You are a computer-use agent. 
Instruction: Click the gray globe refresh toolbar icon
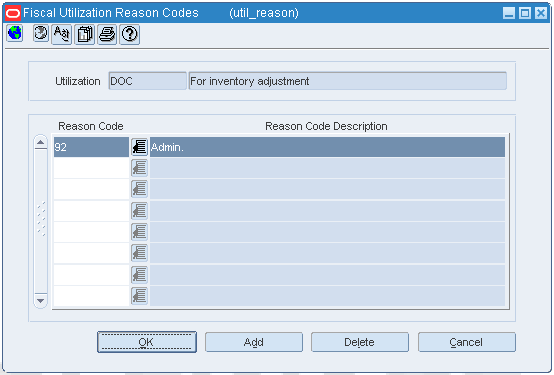[x=41, y=34]
